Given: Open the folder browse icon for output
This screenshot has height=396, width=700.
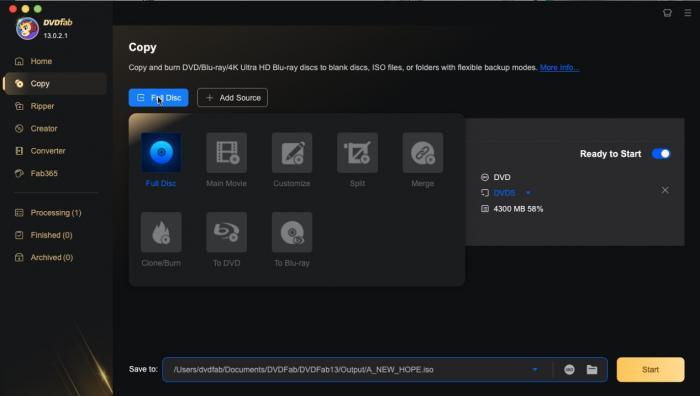Looking at the screenshot, I should pyautogui.click(x=592, y=370).
